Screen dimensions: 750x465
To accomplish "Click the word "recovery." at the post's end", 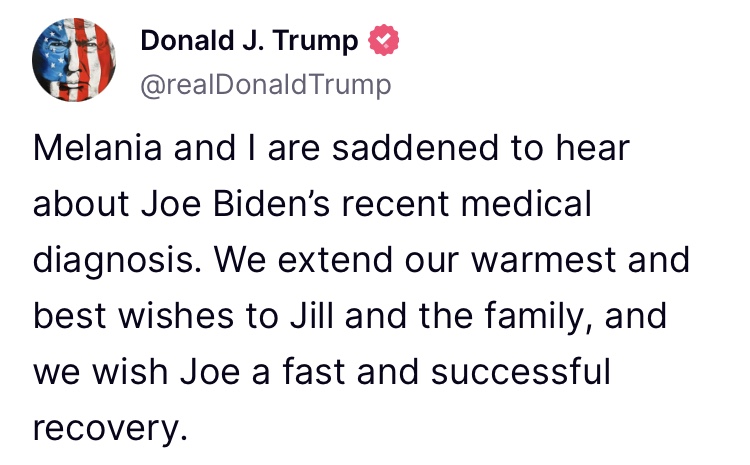I will pos(110,428).
